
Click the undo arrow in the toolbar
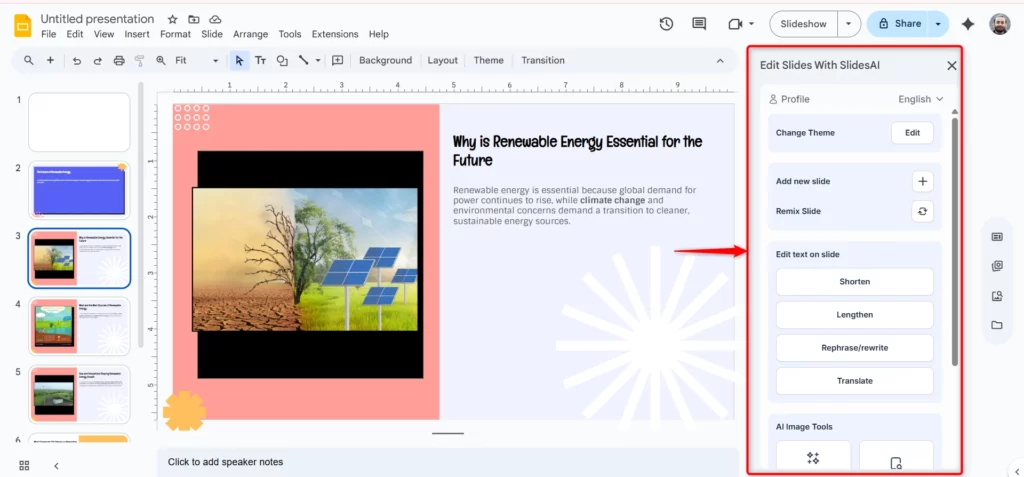77,61
